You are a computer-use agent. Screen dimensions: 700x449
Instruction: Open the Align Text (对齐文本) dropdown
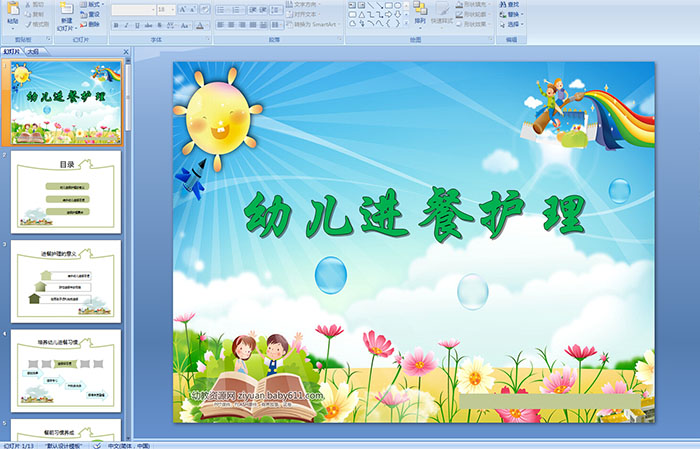pyautogui.click(x=303, y=14)
